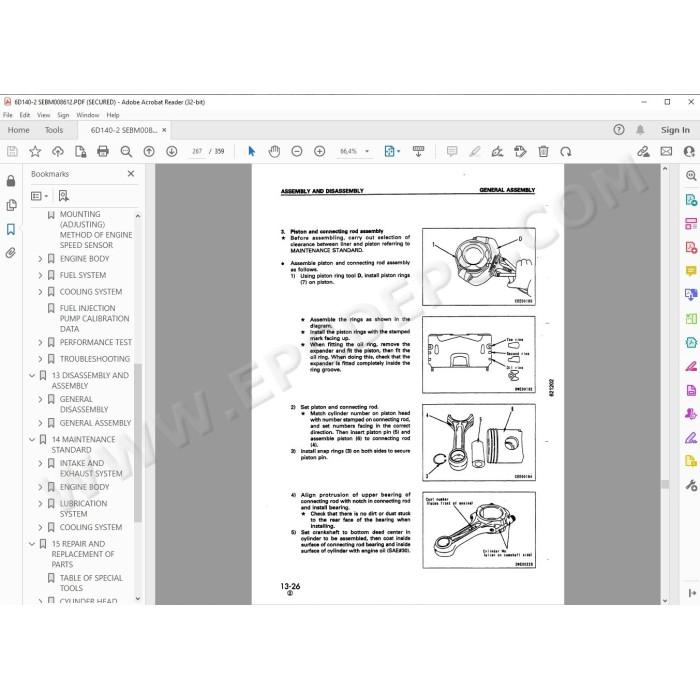Open the Edit menu
700x700 pixels.
25,115
